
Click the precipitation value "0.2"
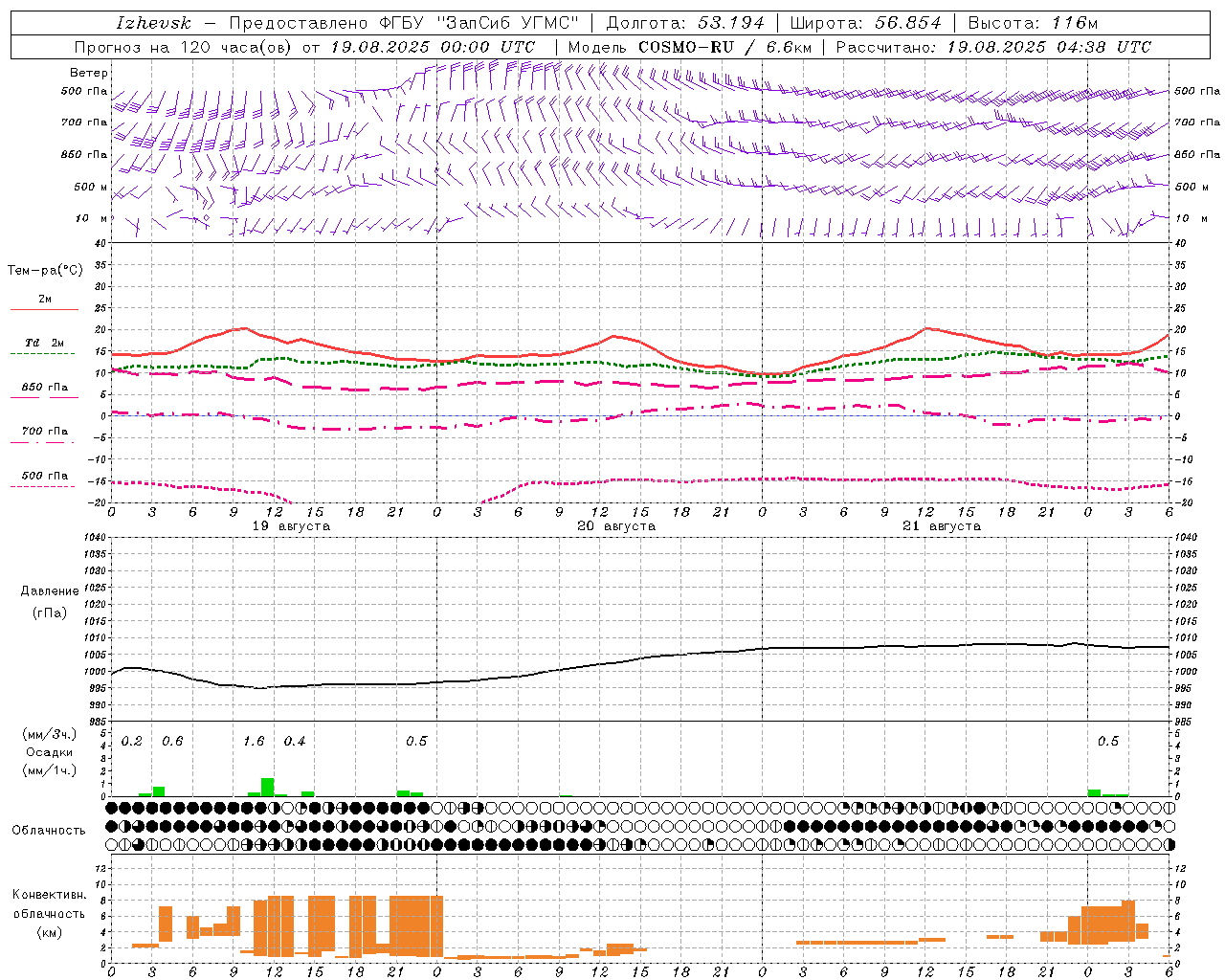pos(132,741)
